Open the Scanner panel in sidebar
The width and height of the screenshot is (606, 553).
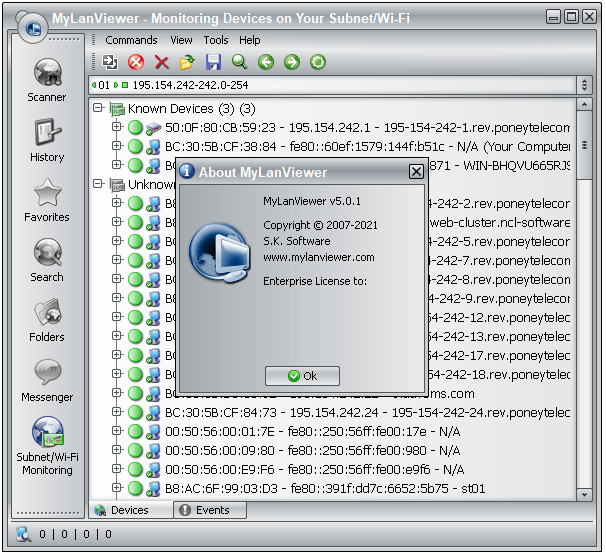[47, 80]
